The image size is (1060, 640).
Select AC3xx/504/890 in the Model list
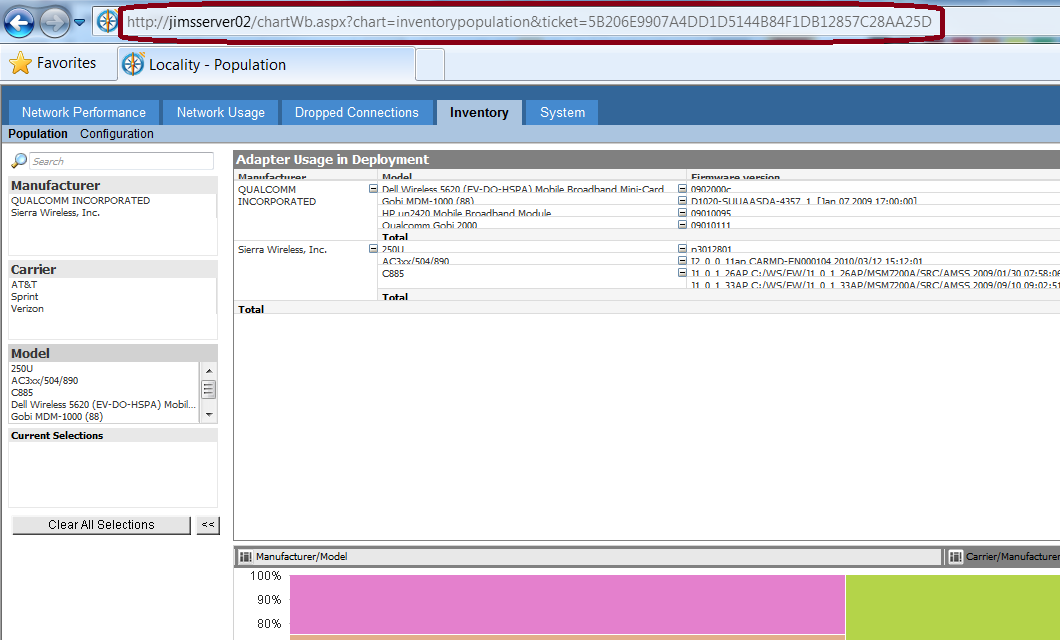tap(45, 380)
